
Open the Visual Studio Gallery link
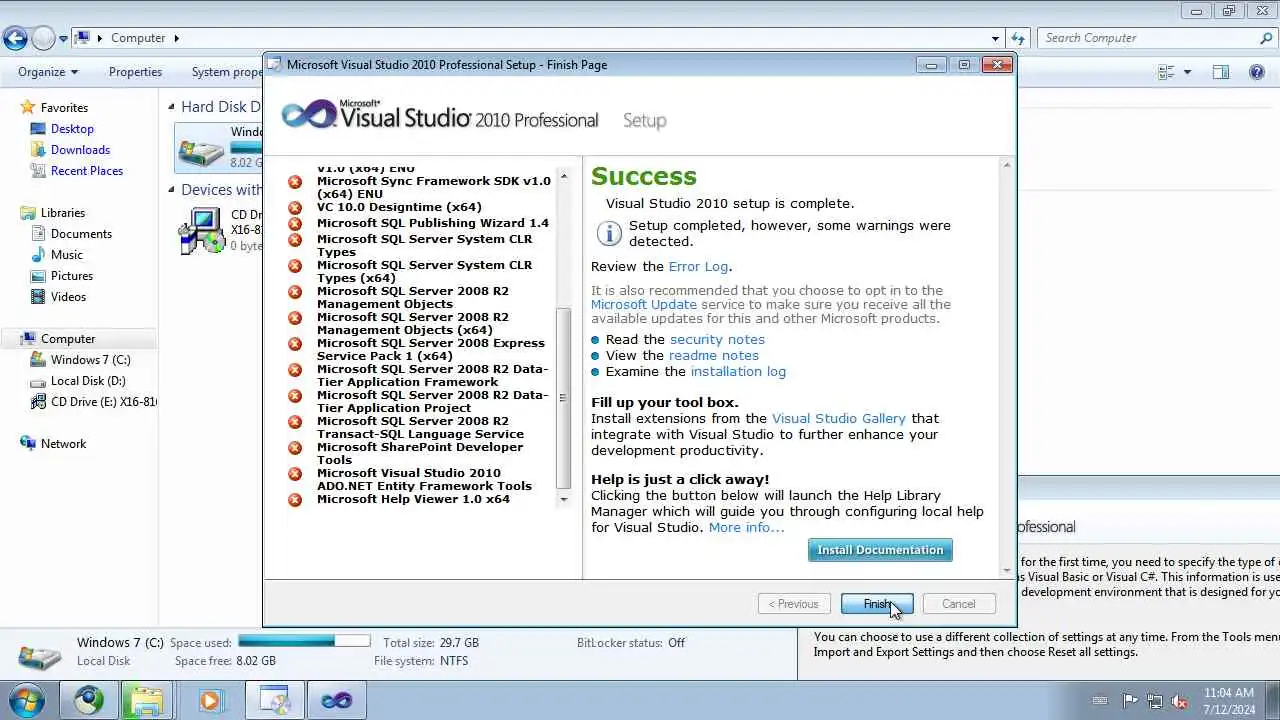click(839, 418)
